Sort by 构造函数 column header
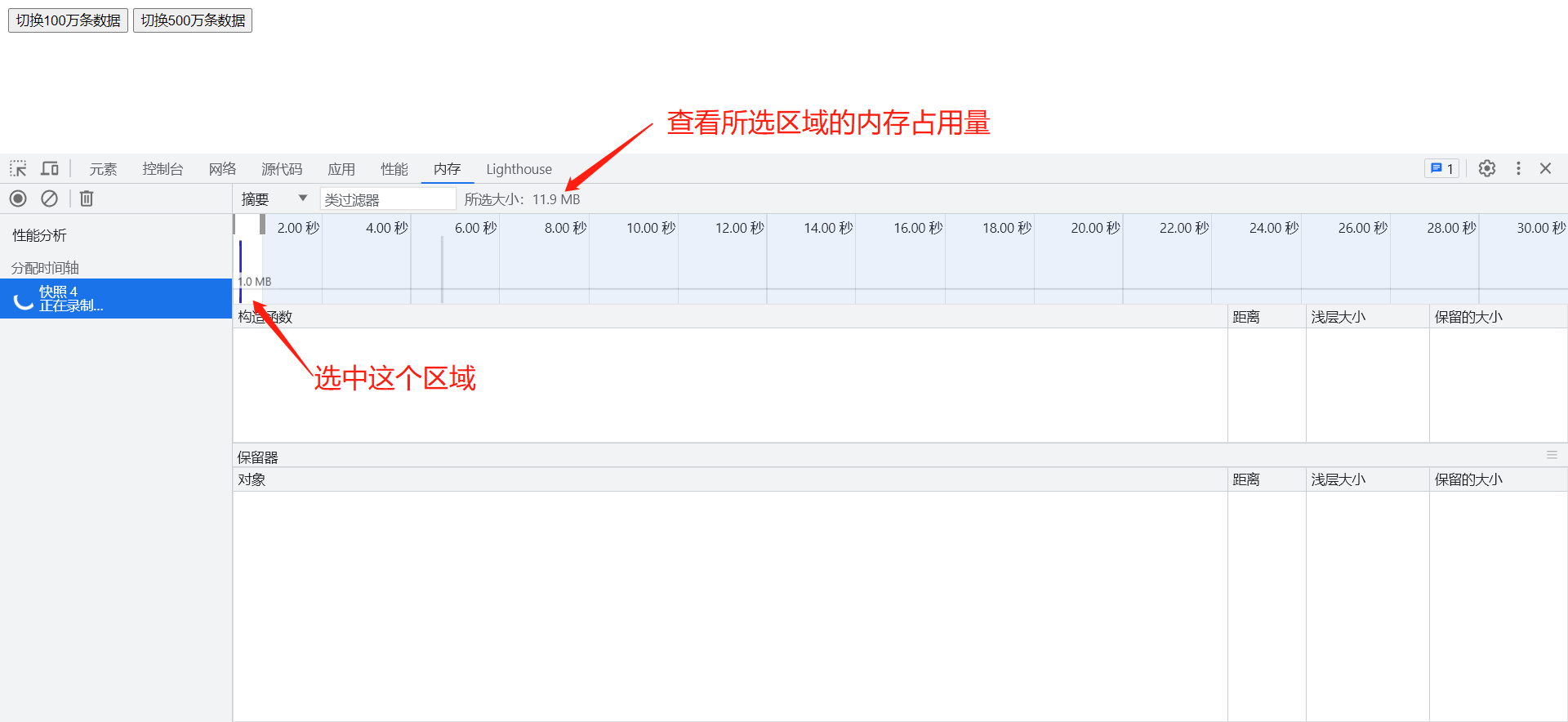Image resolution: width=1568 pixels, height=722 pixels. coord(730,317)
